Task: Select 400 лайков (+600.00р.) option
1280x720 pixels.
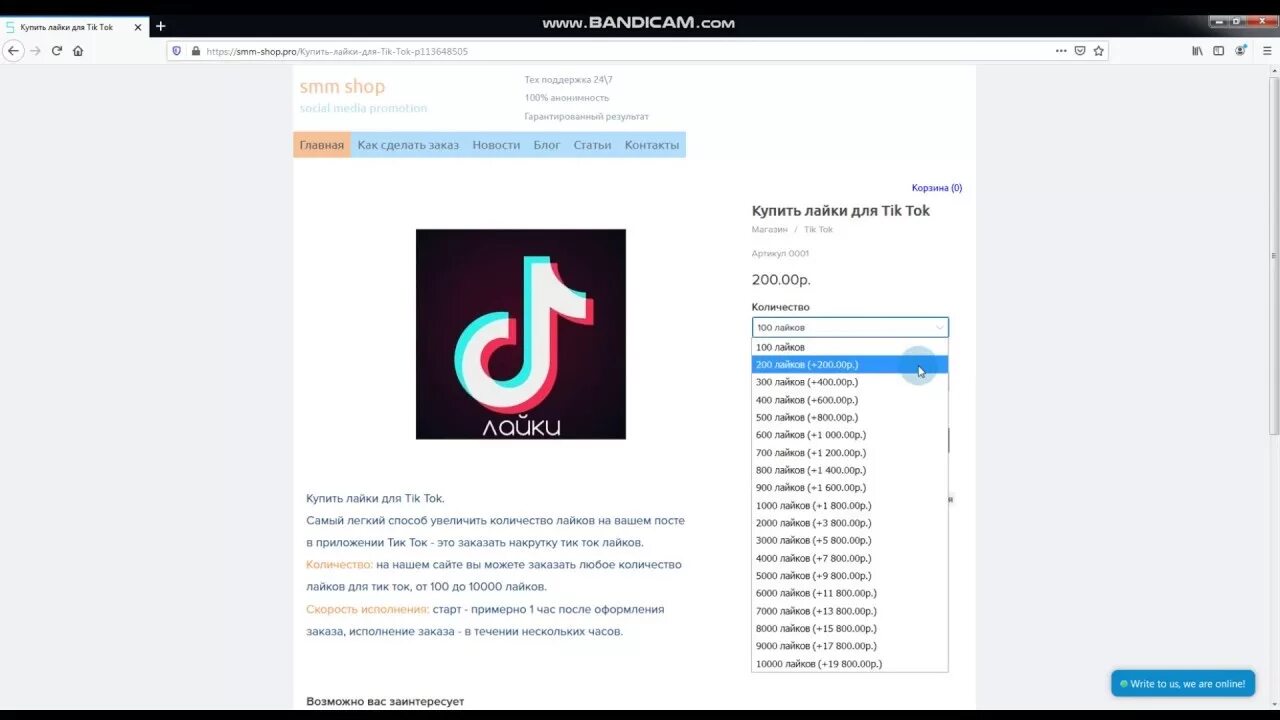Action: pos(850,400)
